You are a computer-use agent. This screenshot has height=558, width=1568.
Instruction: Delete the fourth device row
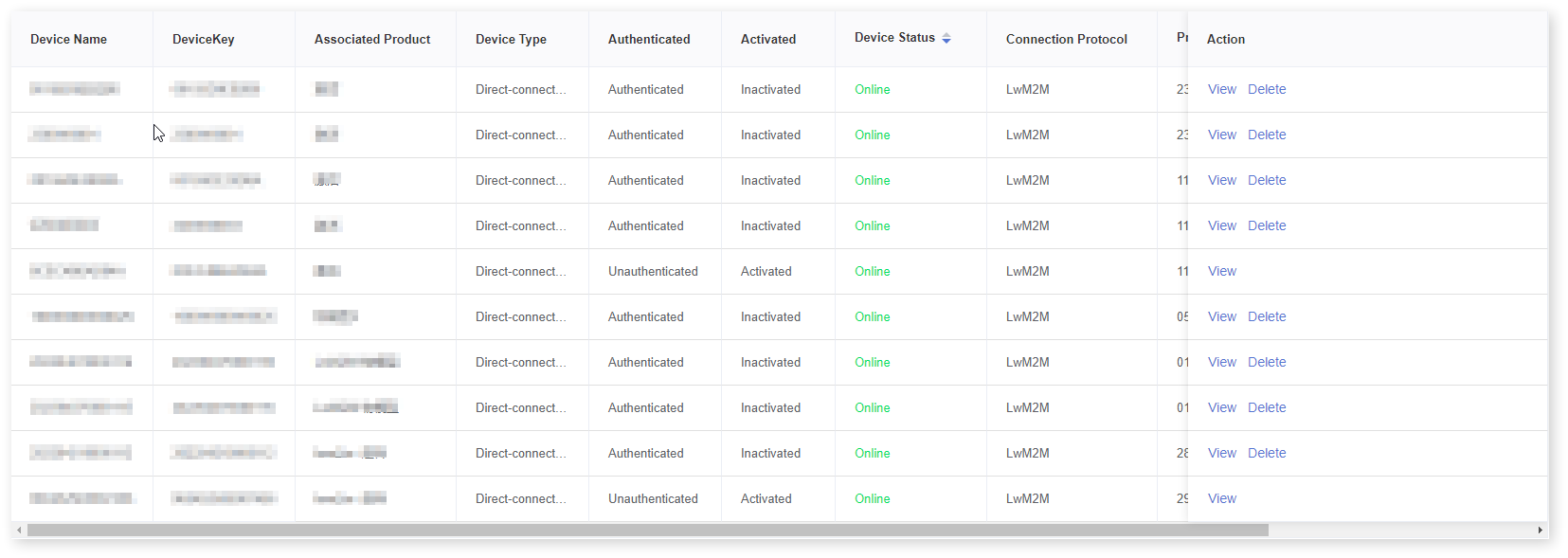coord(1267,225)
